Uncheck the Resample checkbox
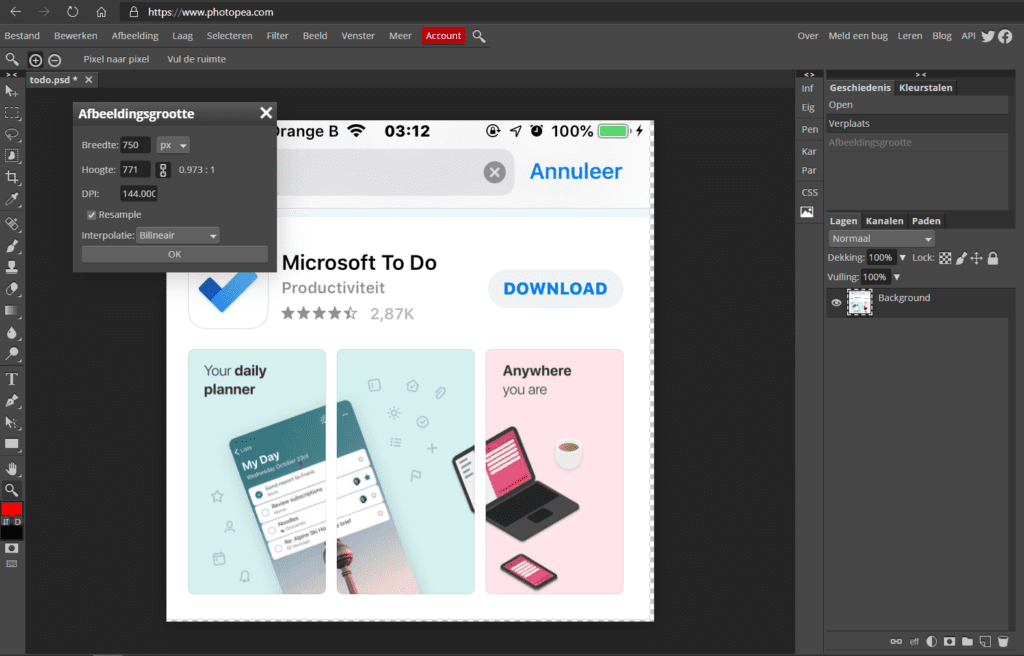This screenshot has width=1024, height=656. [91, 215]
